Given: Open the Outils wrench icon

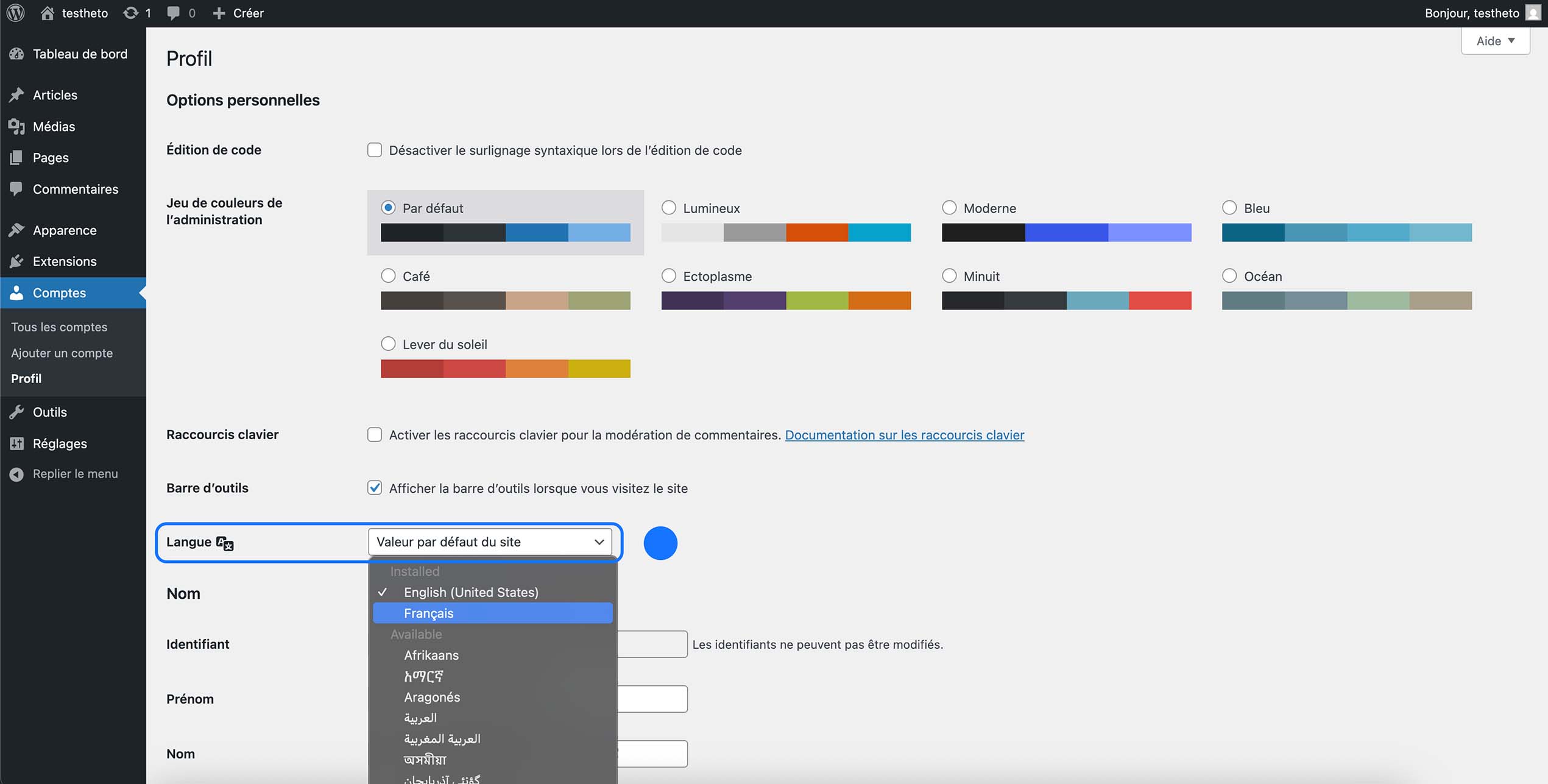Looking at the screenshot, I should [16, 412].
